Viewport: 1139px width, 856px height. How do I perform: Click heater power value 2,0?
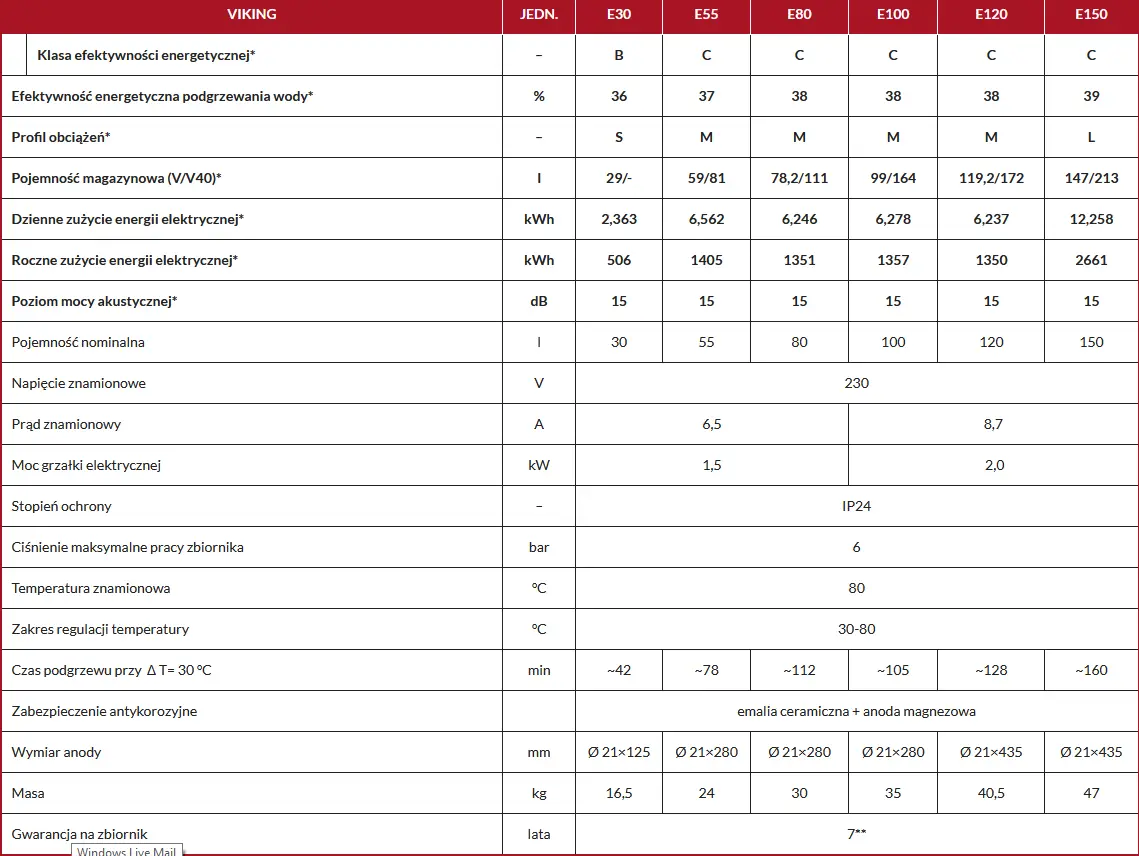point(994,466)
